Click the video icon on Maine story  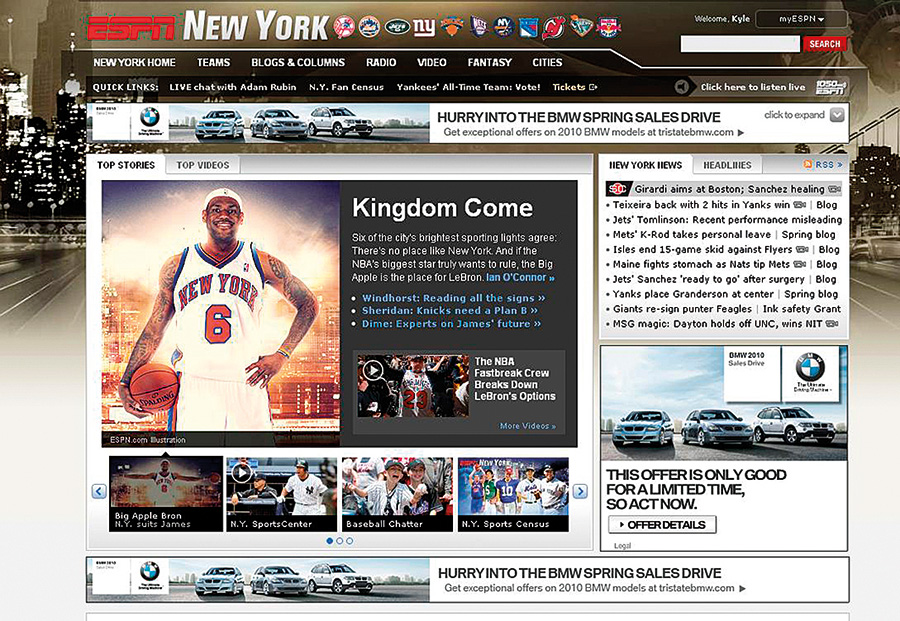tap(800, 265)
